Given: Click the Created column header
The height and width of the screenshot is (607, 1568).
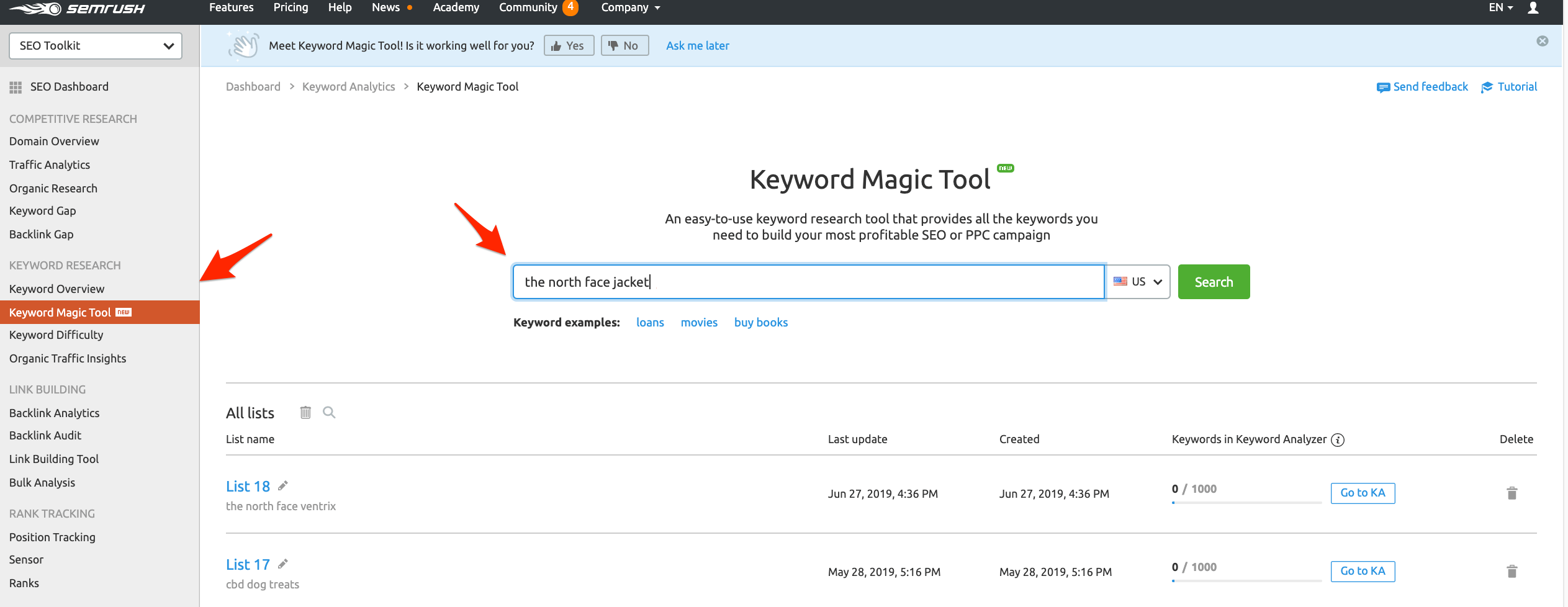Looking at the screenshot, I should (1019, 439).
